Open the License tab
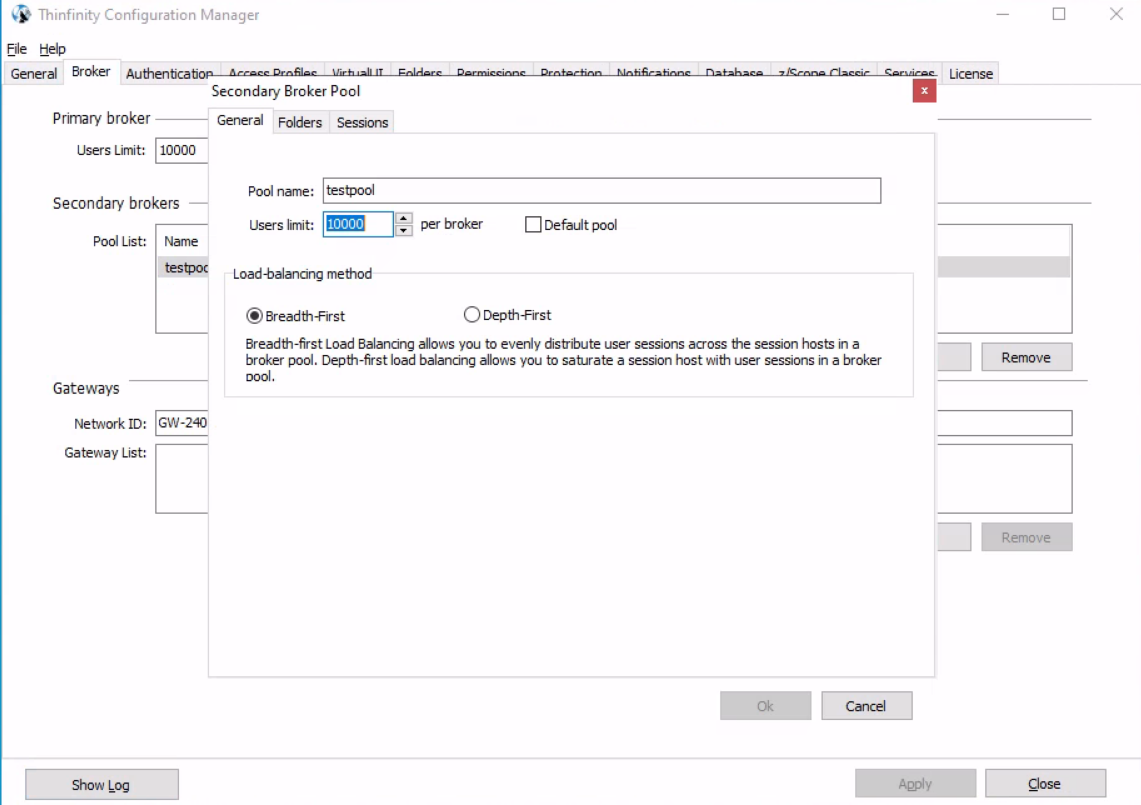1141x805 pixels. [971, 74]
